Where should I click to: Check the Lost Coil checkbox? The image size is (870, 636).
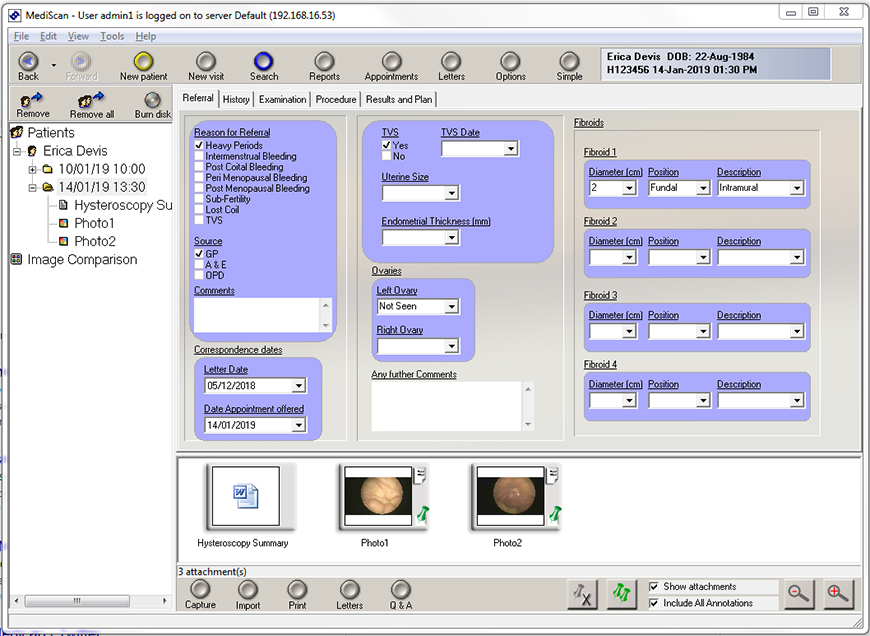click(x=199, y=209)
